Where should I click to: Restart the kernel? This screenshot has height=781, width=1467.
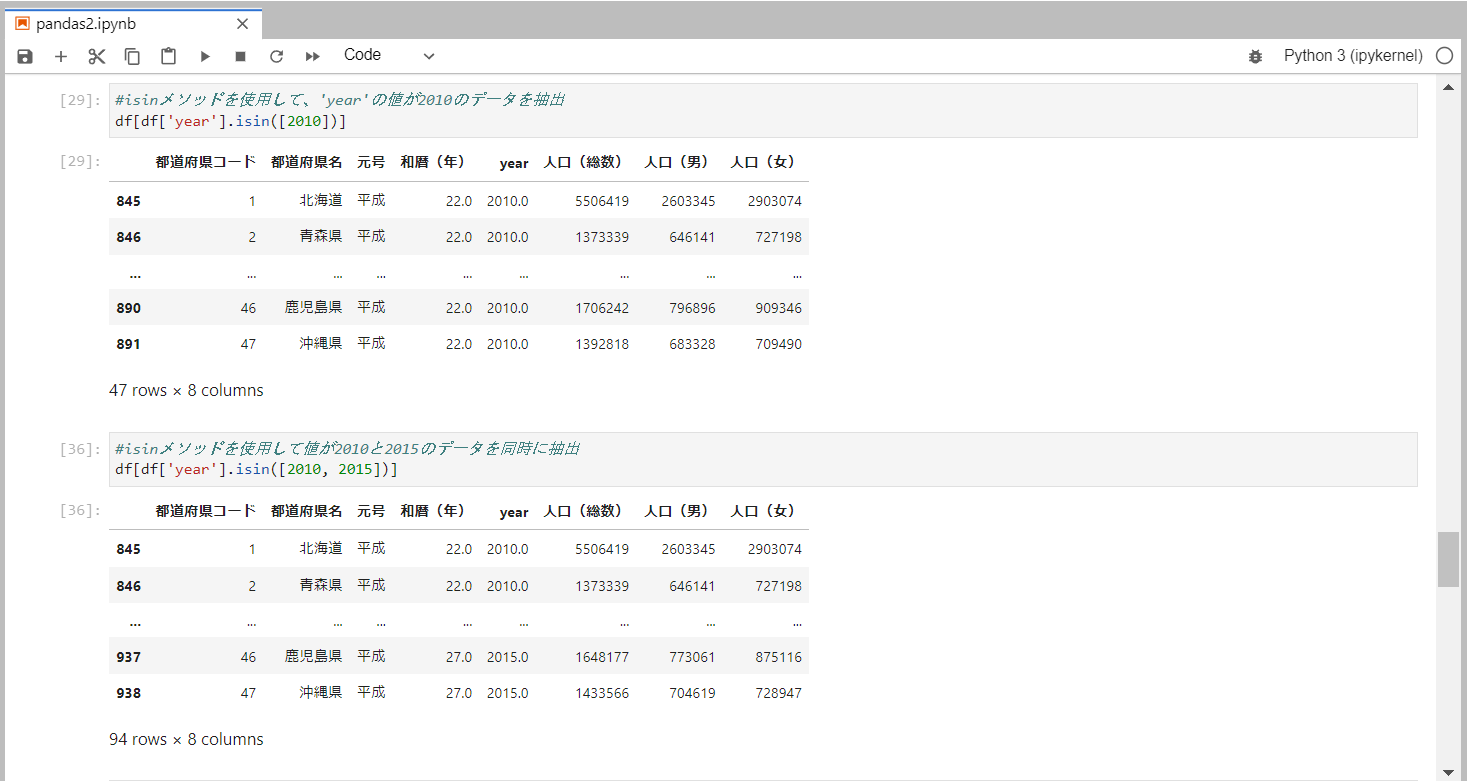(276, 56)
